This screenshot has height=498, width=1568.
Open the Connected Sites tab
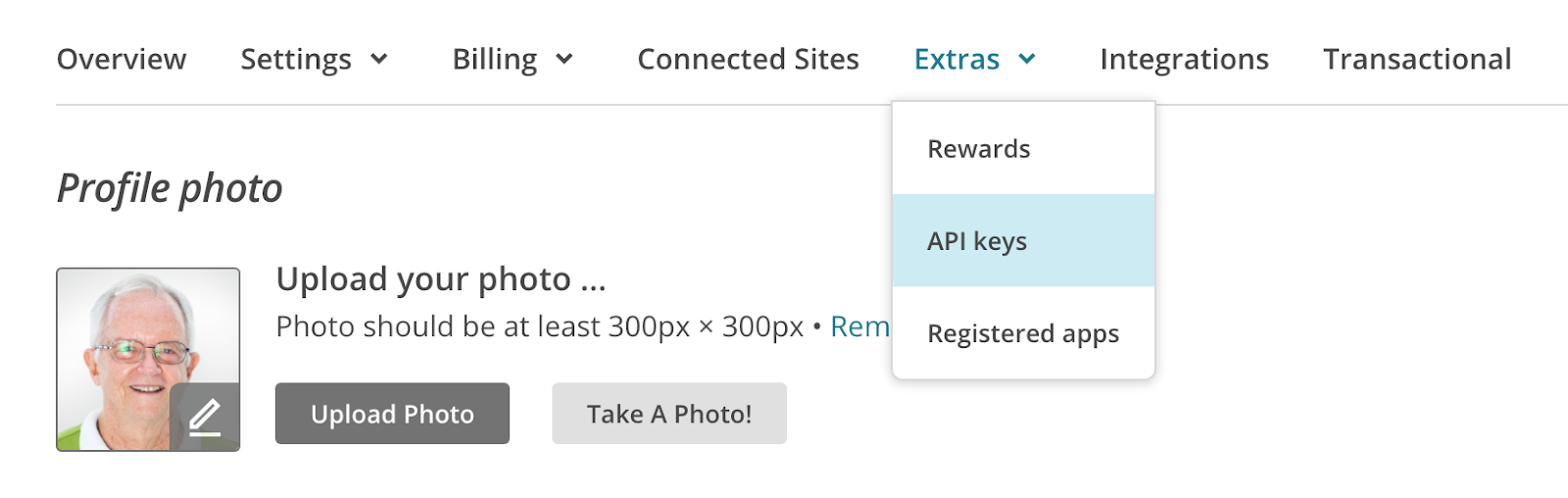748,60
